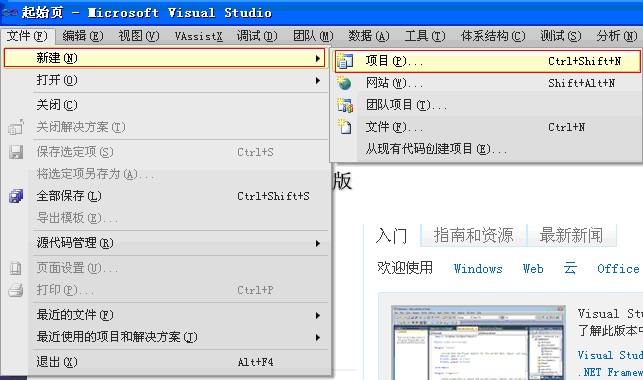Click the New Project (项目) icon
Viewport: 643px width, 380px height.
pyautogui.click(x=344, y=61)
